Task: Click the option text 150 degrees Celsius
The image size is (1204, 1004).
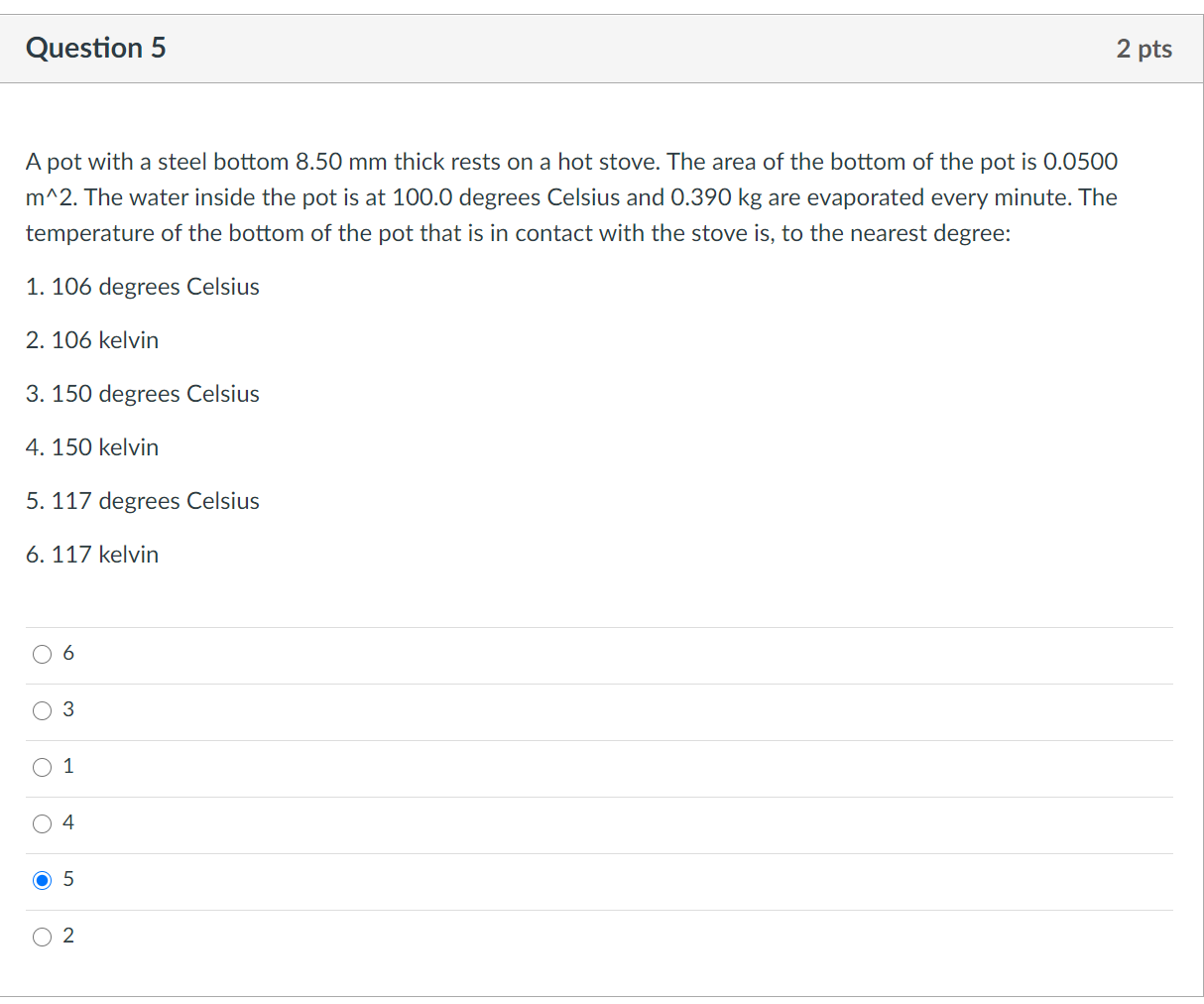Action: 142,394
